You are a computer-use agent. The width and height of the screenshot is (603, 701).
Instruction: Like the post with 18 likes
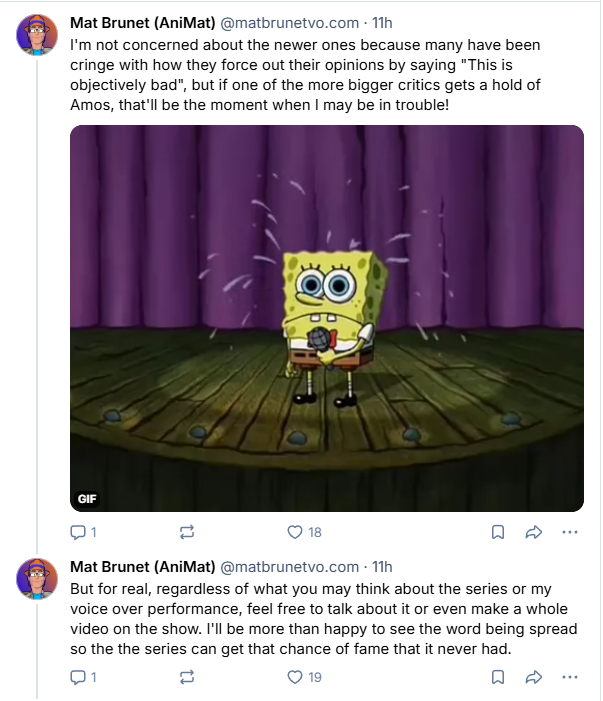(295, 532)
